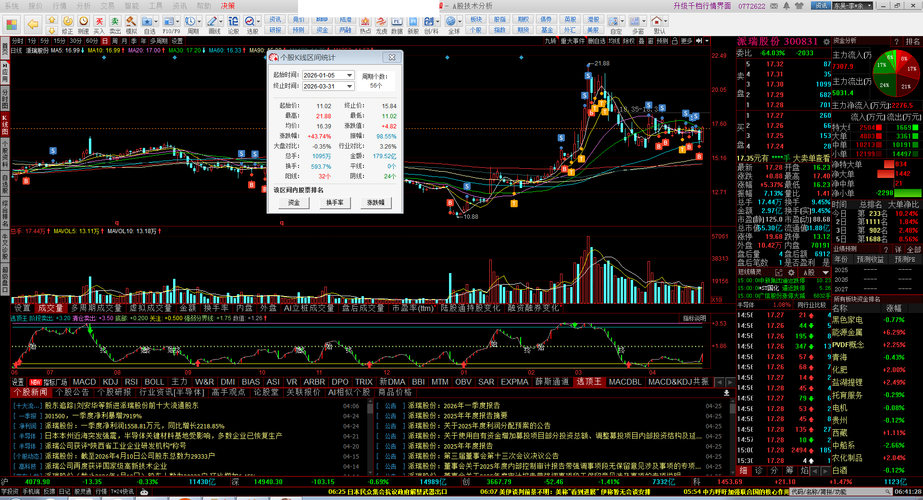The height and width of the screenshot is (500, 923).
Task: Toggle the 九转 indicator
Action: click(550, 41)
